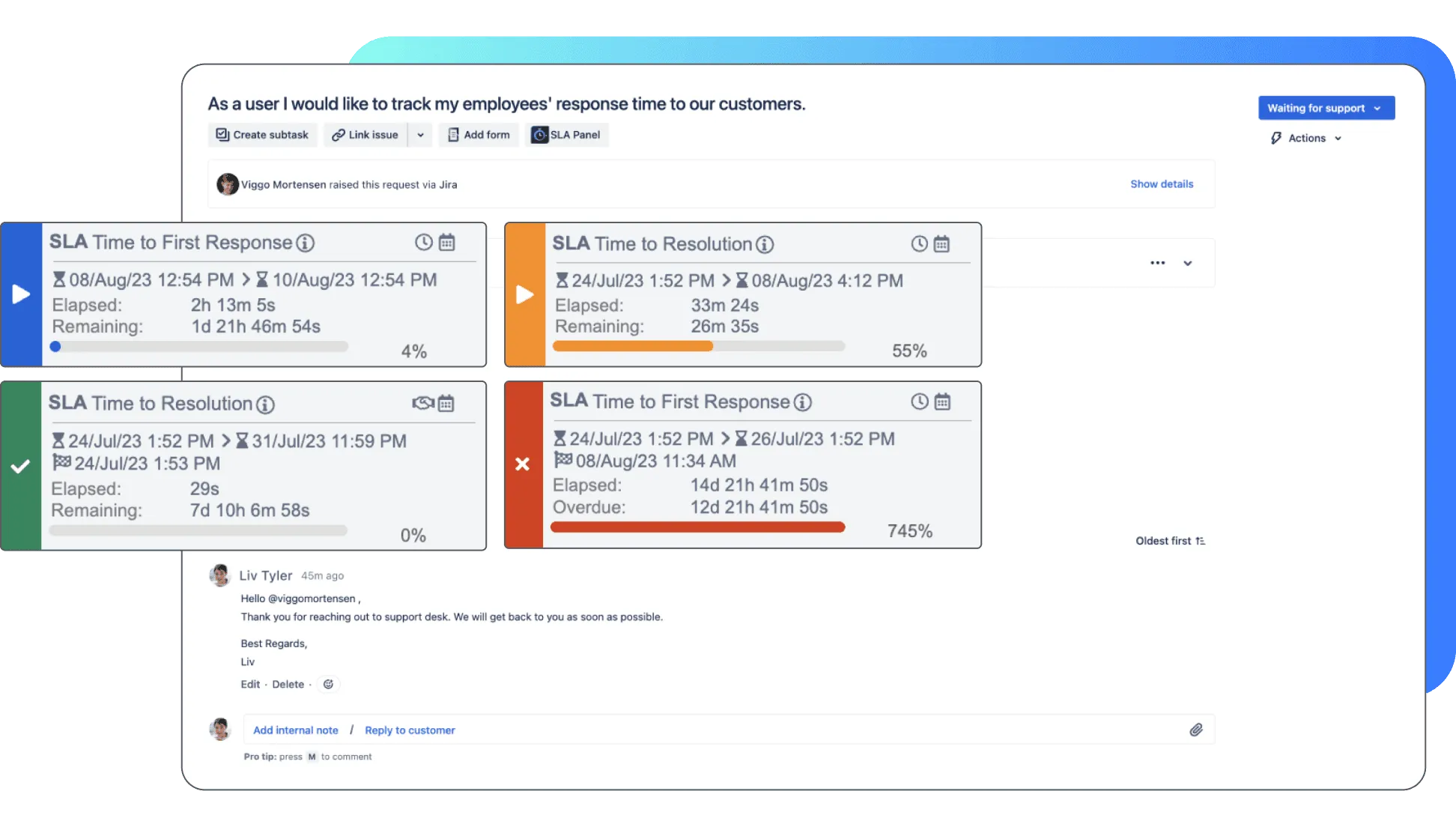Viewport: 1456px width, 821px height.
Task: Expand the Actions dropdown menu
Action: pyautogui.click(x=1307, y=138)
